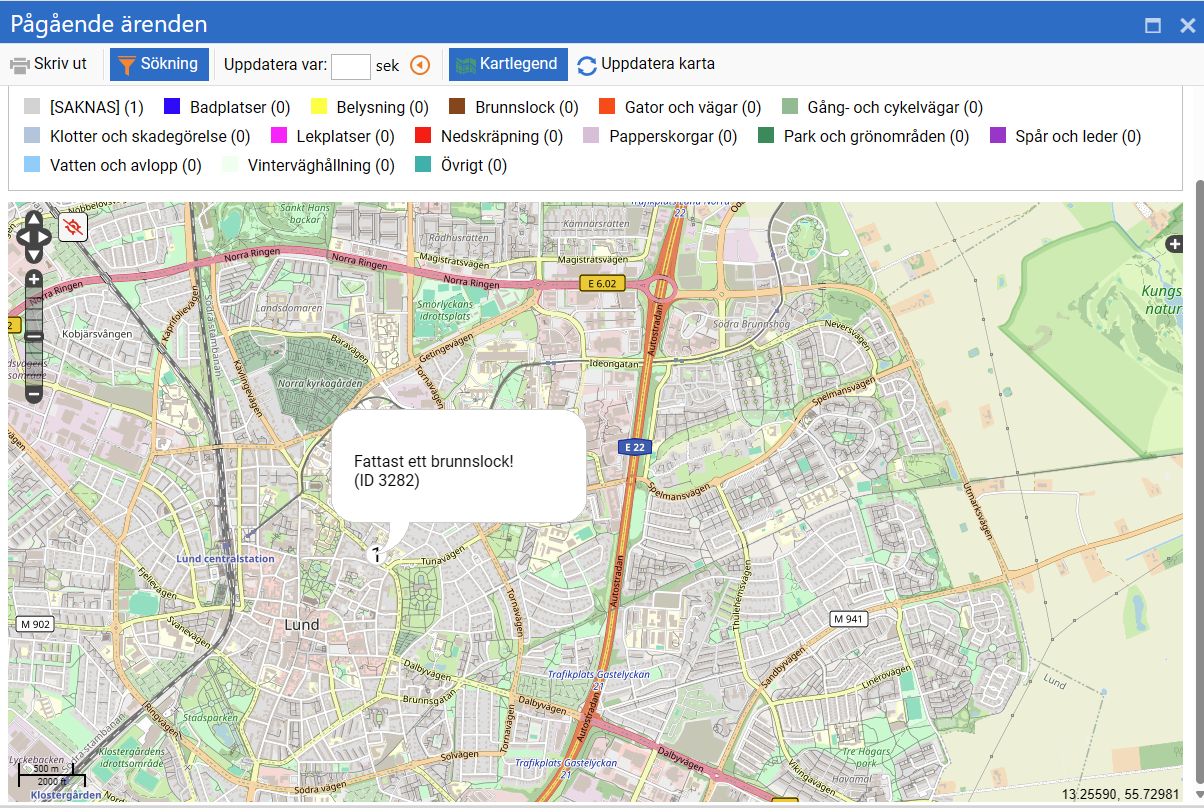Screen dimensions: 1204x808
Task: Toggle the Sökning filter panel
Action: coord(159,65)
